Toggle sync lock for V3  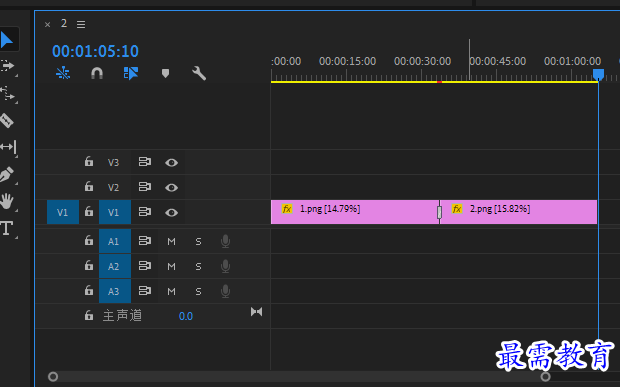coord(144,162)
